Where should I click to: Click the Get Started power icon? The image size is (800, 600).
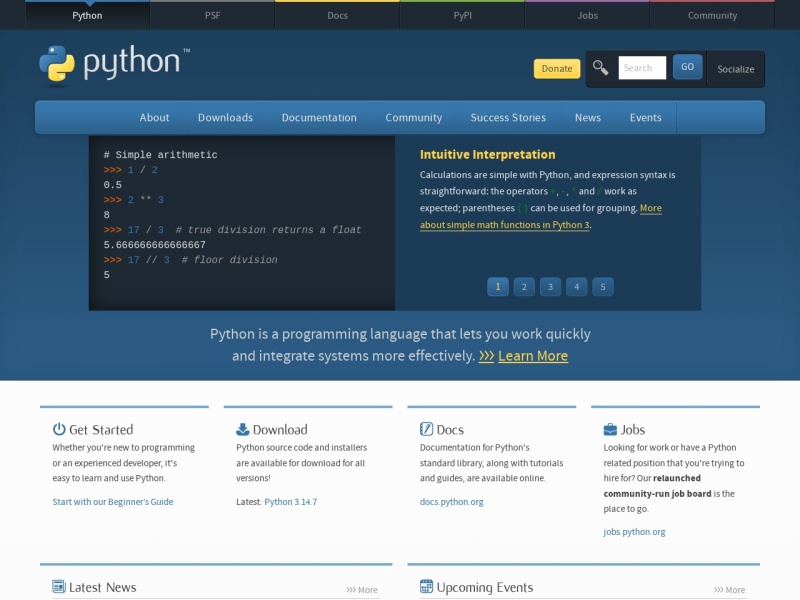tap(59, 429)
